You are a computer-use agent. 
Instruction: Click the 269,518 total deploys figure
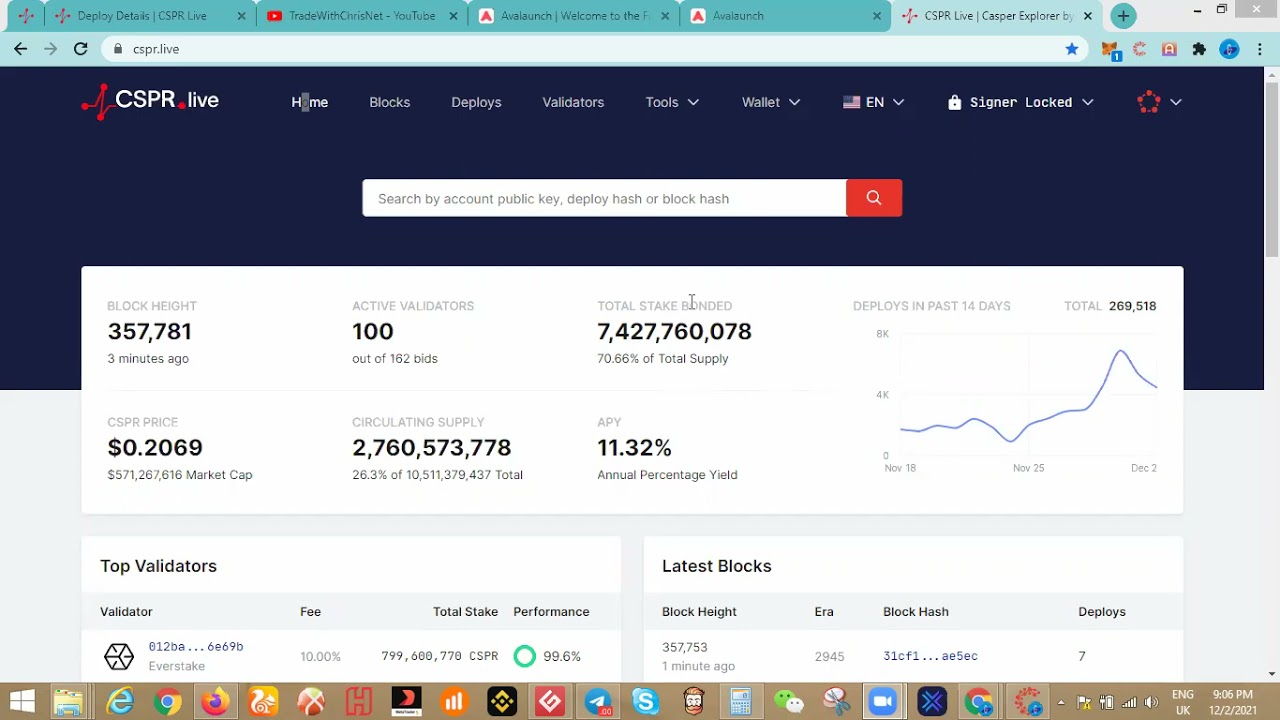tap(1132, 306)
